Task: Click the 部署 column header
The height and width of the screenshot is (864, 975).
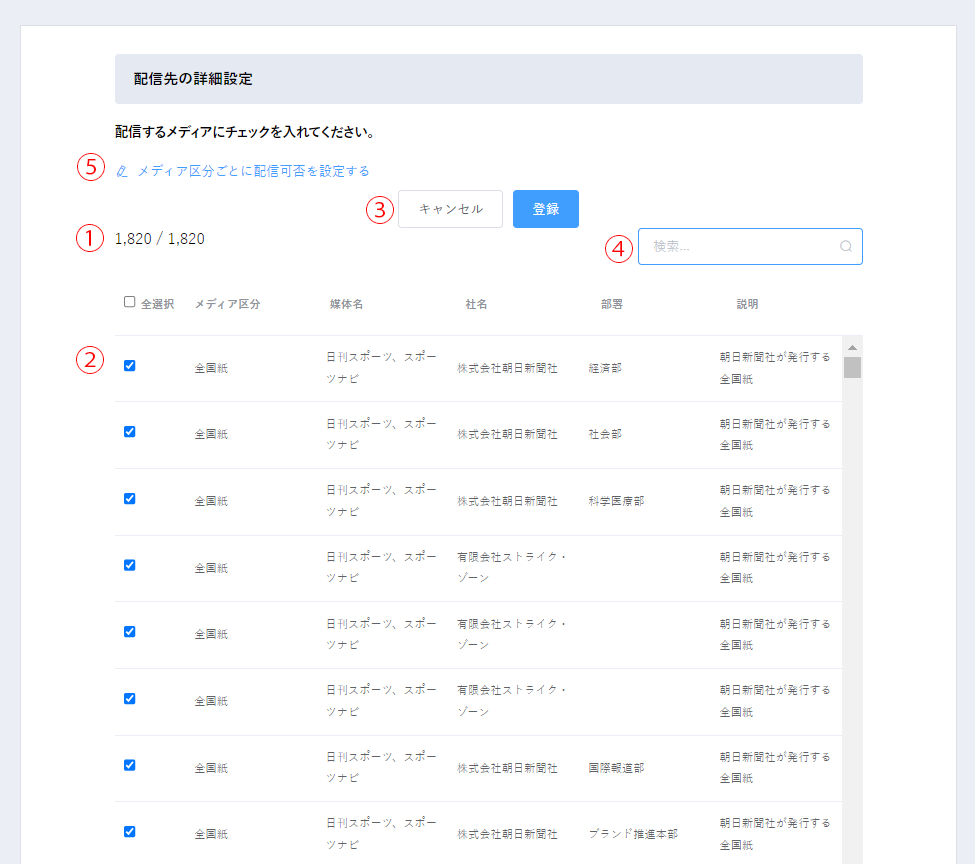Action: tap(612, 304)
